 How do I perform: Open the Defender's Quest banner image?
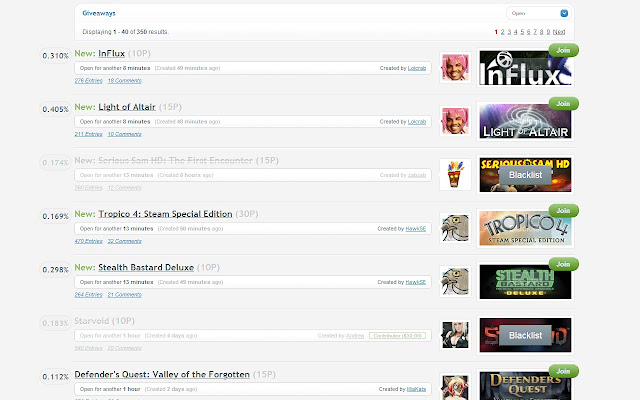[525, 386]
